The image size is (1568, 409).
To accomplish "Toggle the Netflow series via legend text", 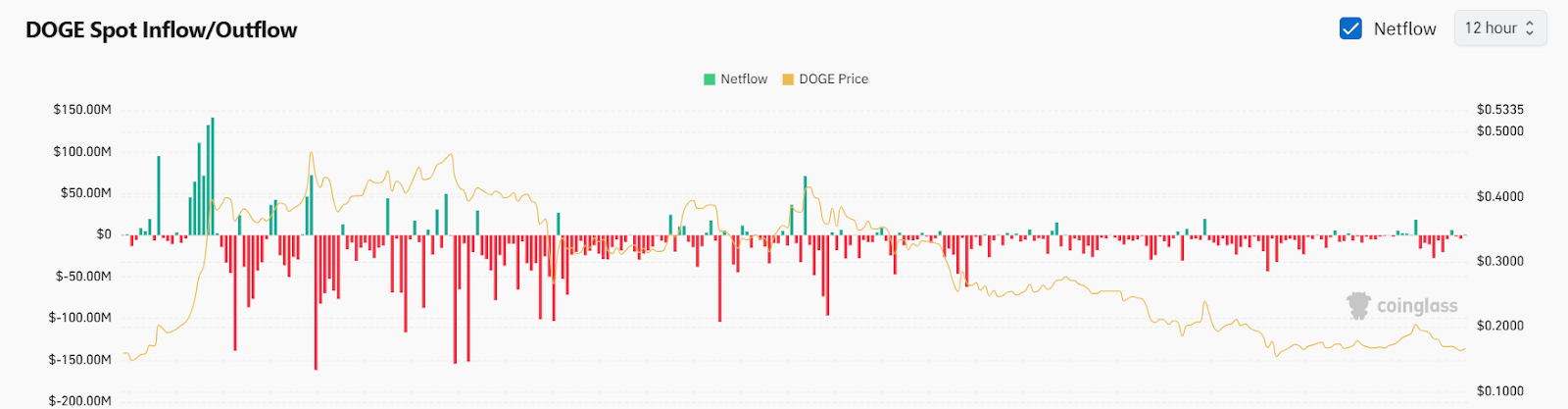I will [744, 79].
